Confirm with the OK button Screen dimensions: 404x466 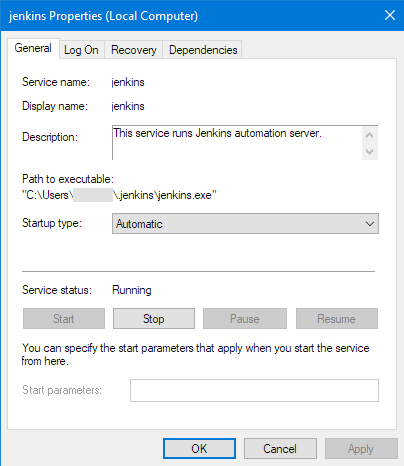pyautogui.click(x=199, y=449)
